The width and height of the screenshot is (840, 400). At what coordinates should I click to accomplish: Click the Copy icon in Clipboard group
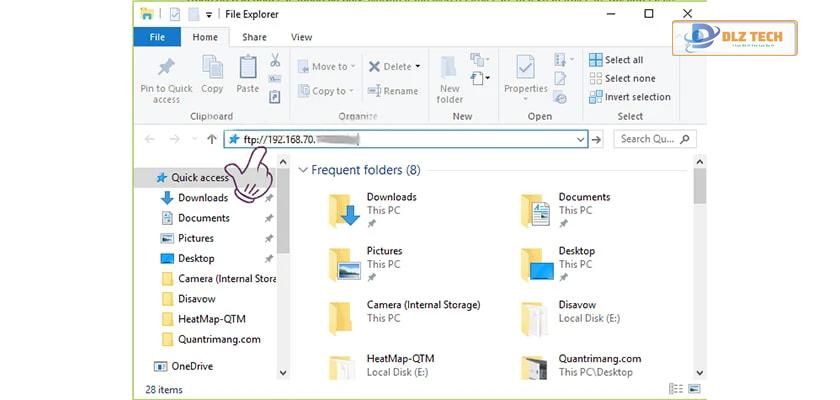click(212, 67)
